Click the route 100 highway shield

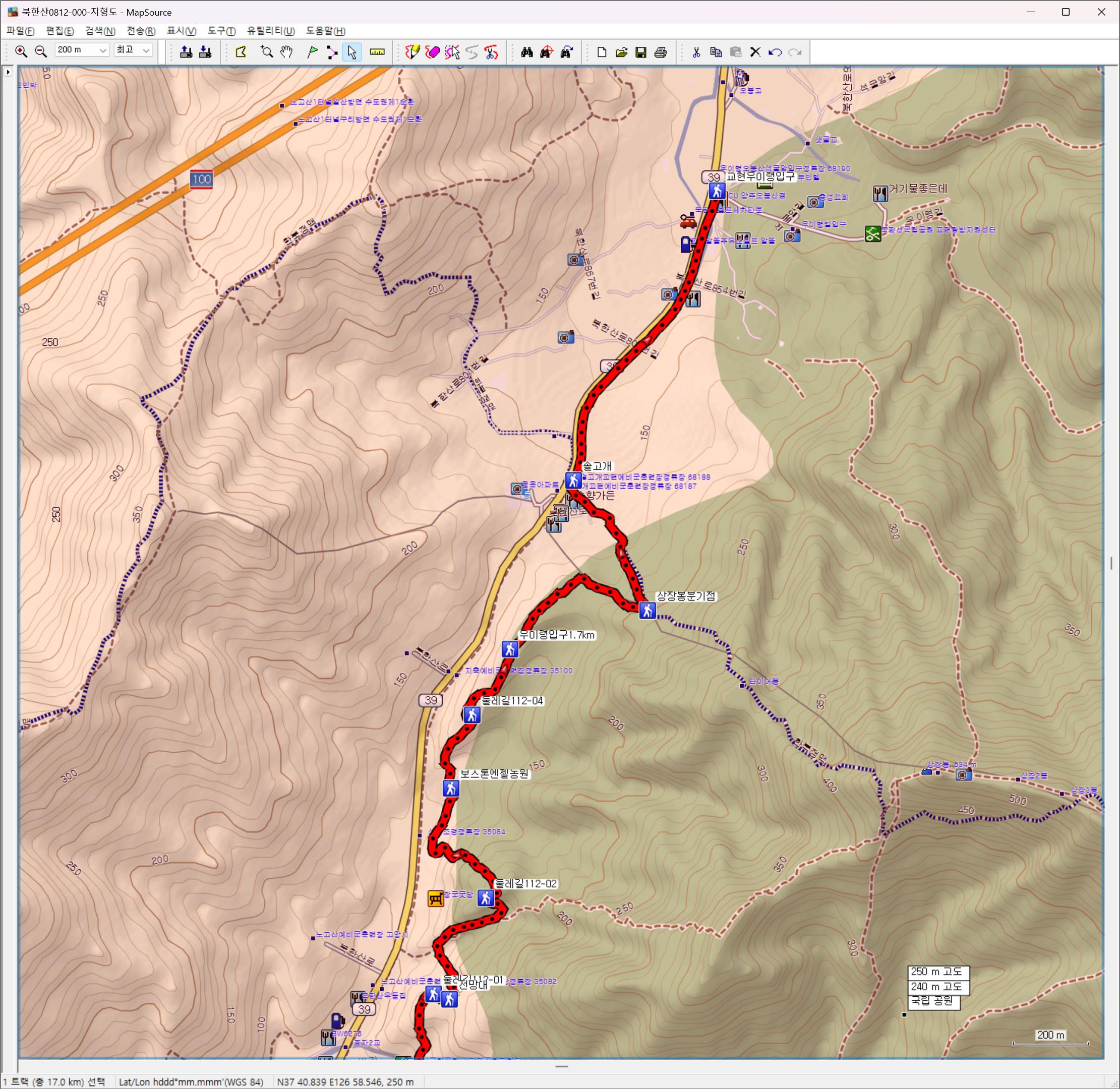201,179
